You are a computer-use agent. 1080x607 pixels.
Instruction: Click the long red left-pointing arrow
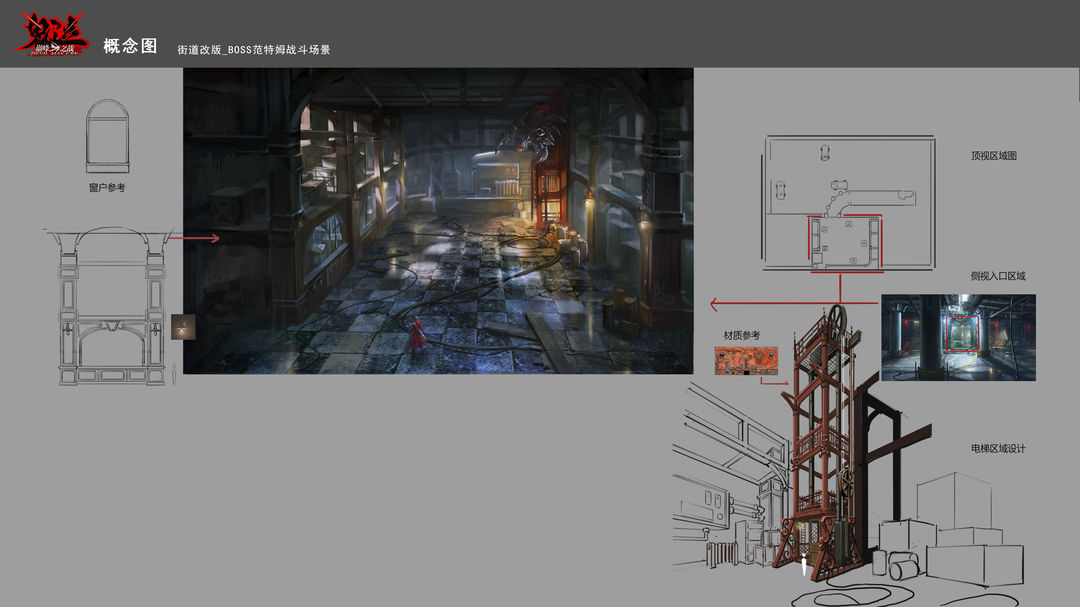796,304
